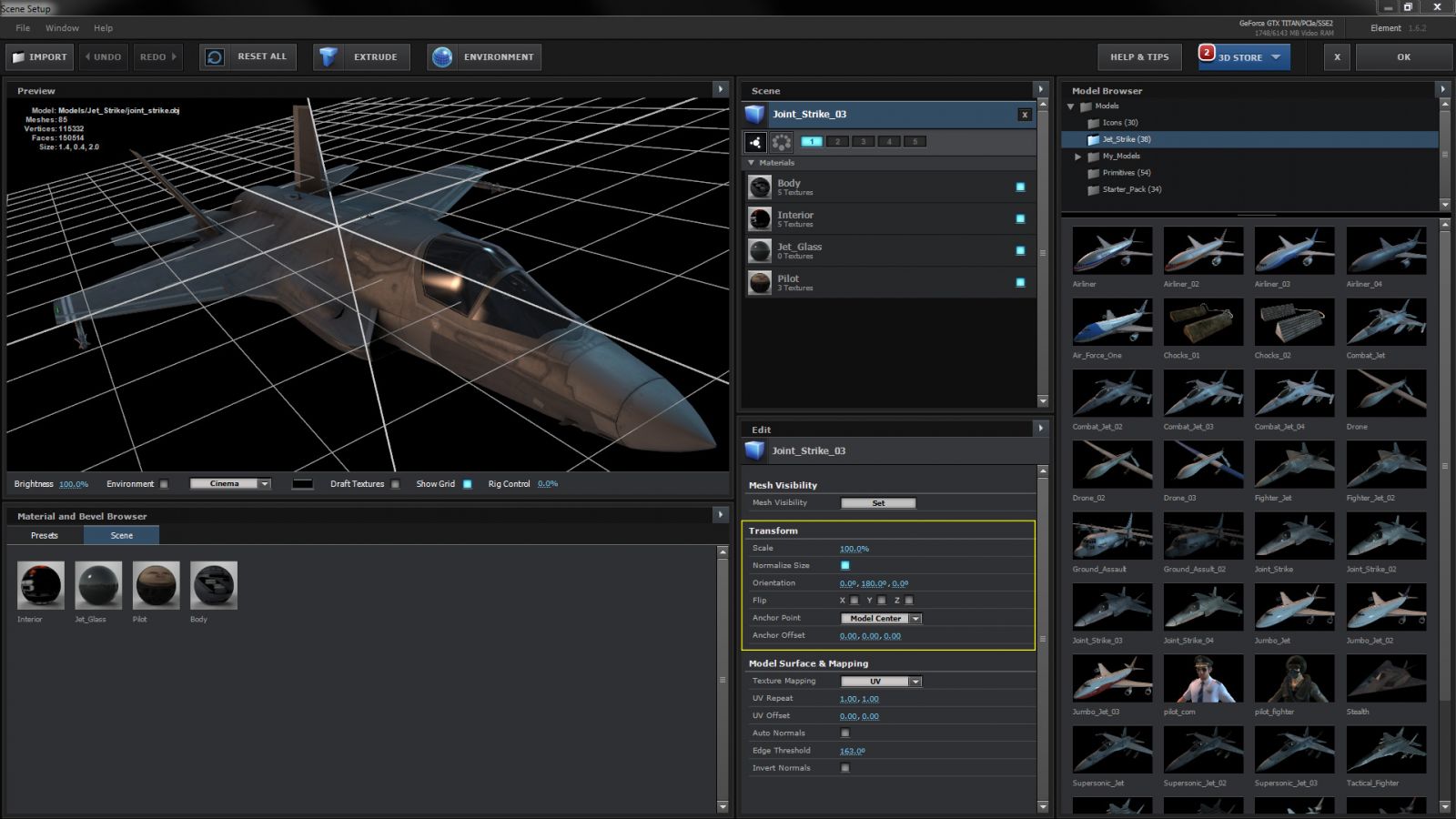Select the Extrude tool in the toolbar
Viewport: 1456px width, 819px height.
361,56
